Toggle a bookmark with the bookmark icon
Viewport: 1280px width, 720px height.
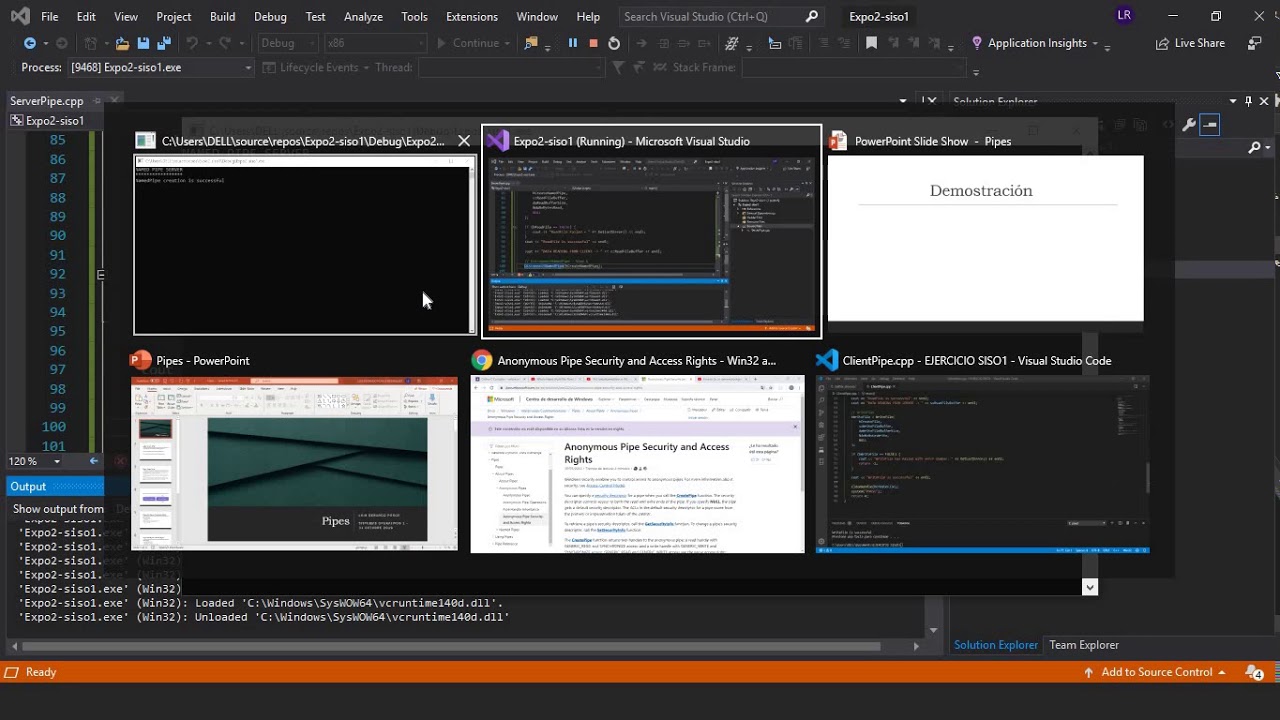coord(871,43)
